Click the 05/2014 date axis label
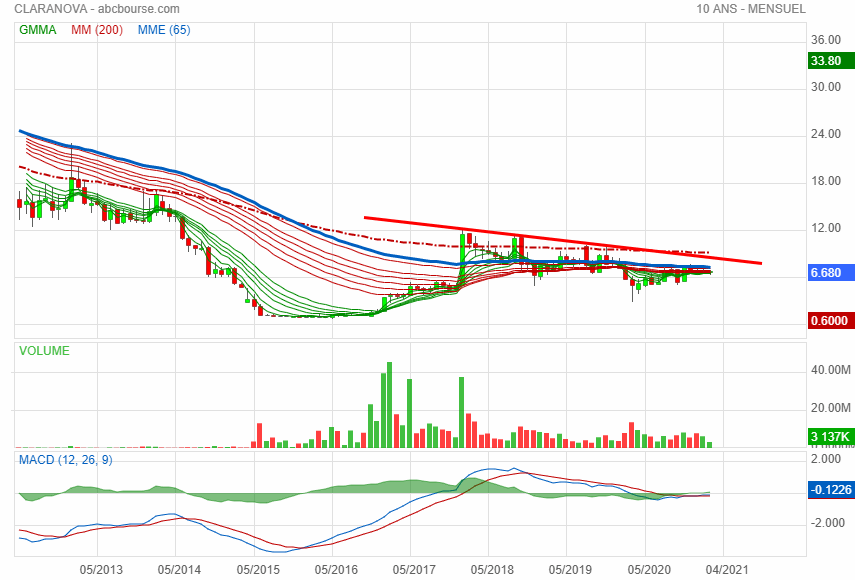Screen dimensions: 855x580 click(179, 570)
